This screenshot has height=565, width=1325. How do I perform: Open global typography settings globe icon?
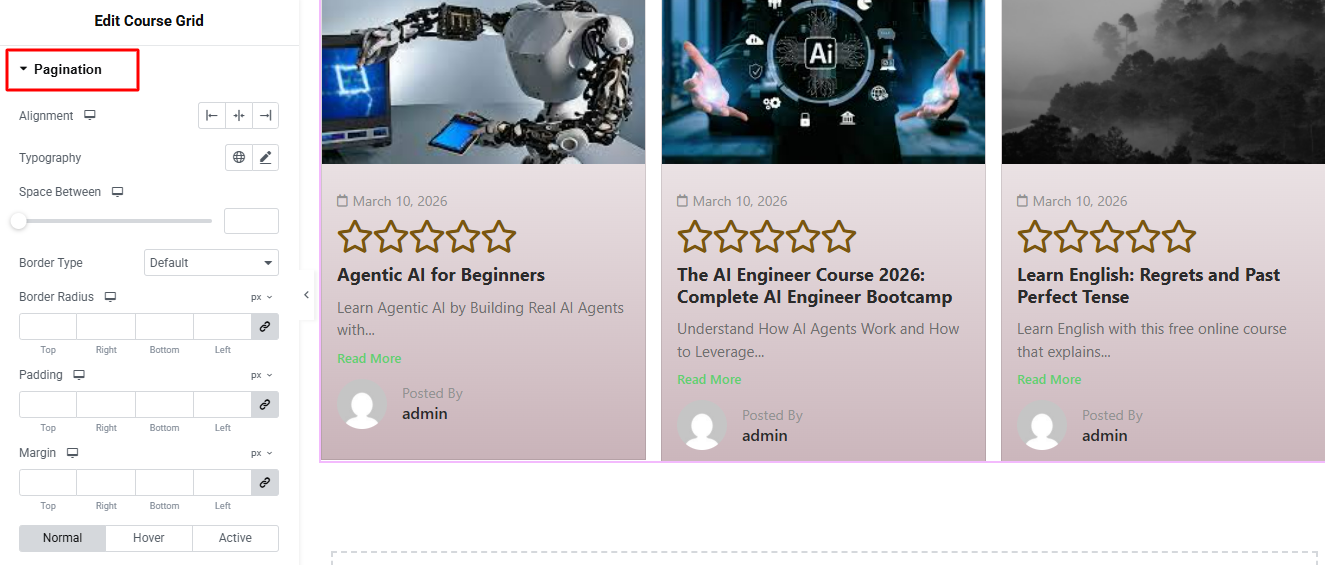(239, 158)
